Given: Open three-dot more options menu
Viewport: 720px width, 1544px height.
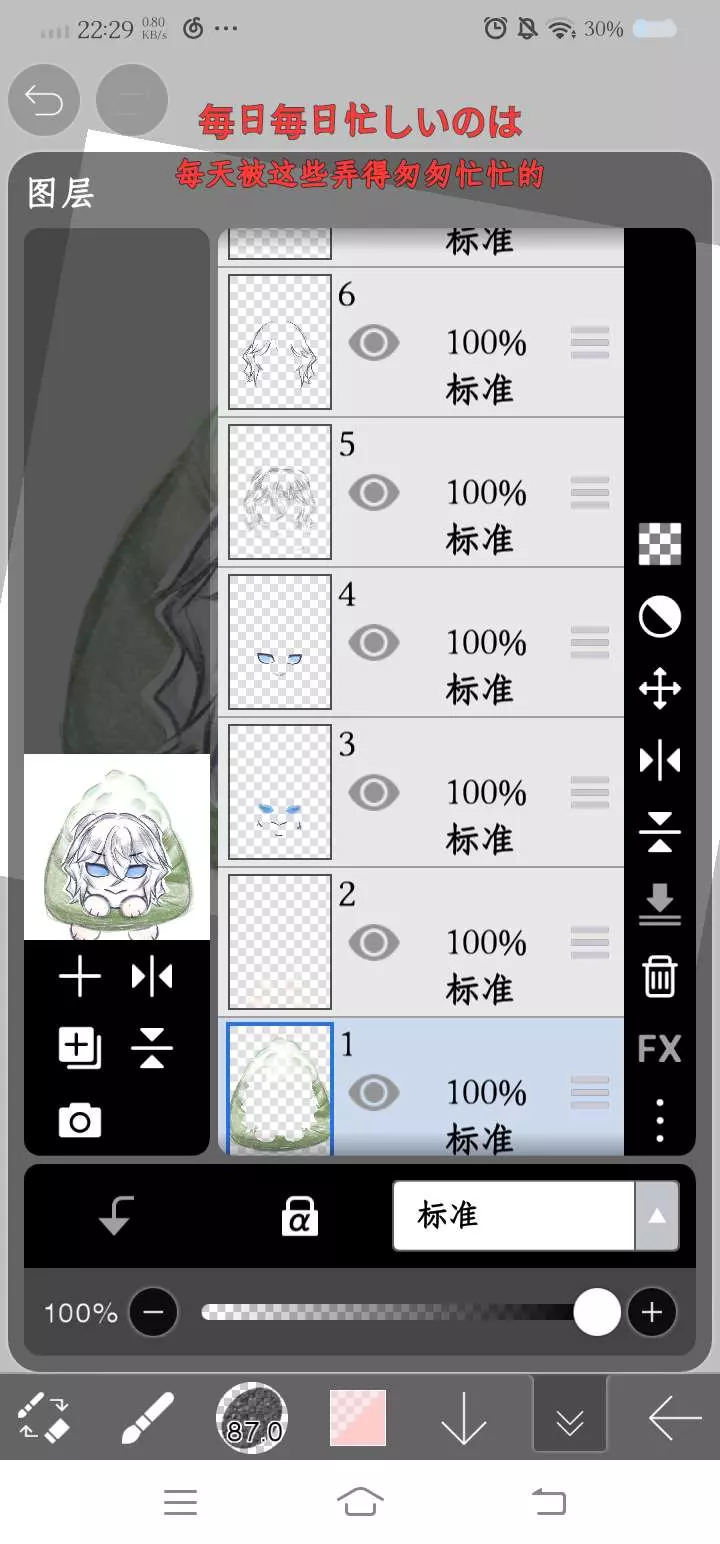Looking at the screenshot, I should coord(660,1121).
